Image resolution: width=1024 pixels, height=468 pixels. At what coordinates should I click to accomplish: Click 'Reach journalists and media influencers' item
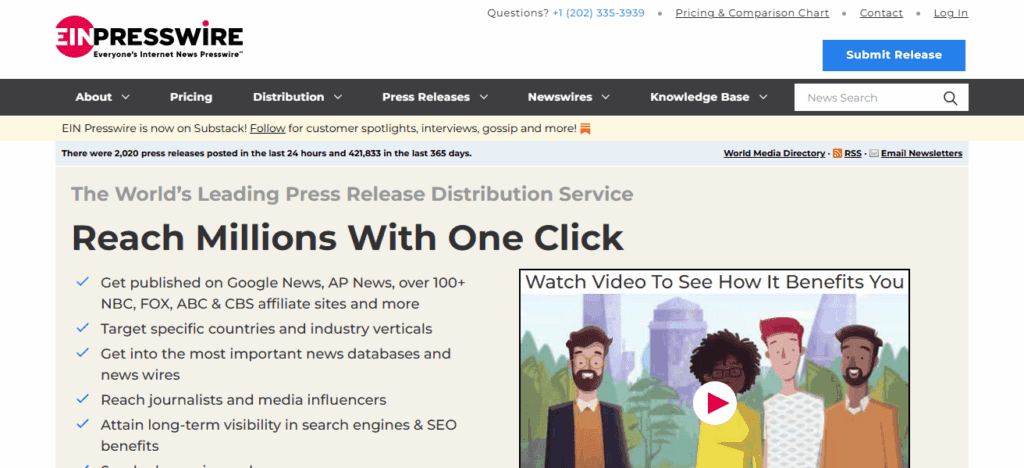[x=244, y=399]
